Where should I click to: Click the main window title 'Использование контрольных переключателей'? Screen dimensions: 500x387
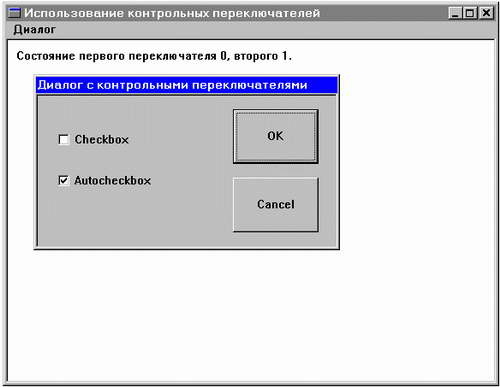tap(172, 13)
